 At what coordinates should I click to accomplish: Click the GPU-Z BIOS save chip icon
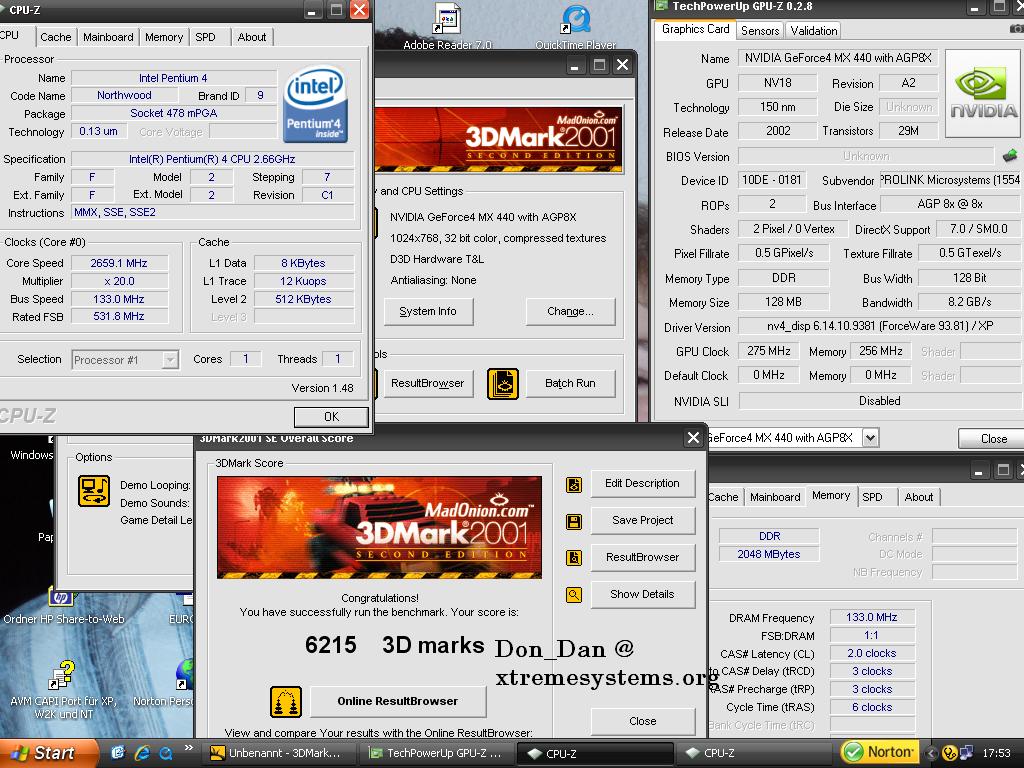pos(1010,155)
